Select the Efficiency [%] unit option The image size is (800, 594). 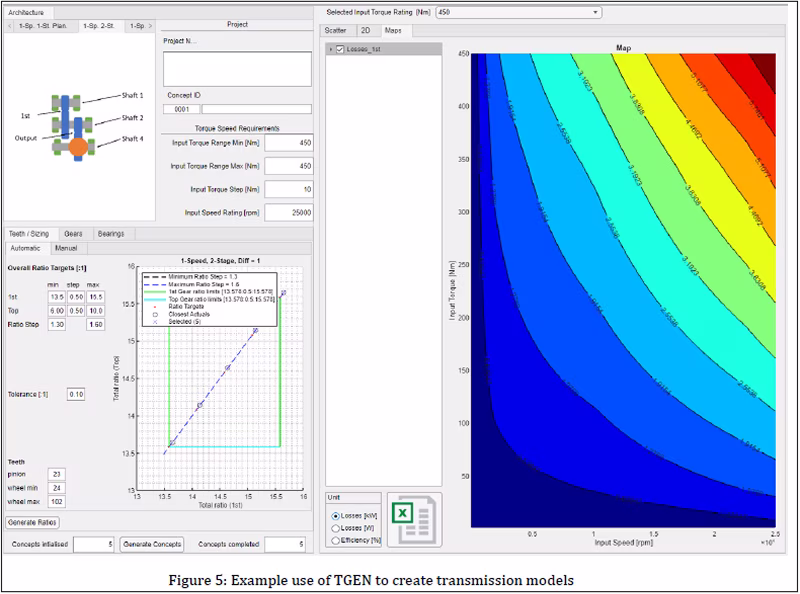tap(334, 540)
